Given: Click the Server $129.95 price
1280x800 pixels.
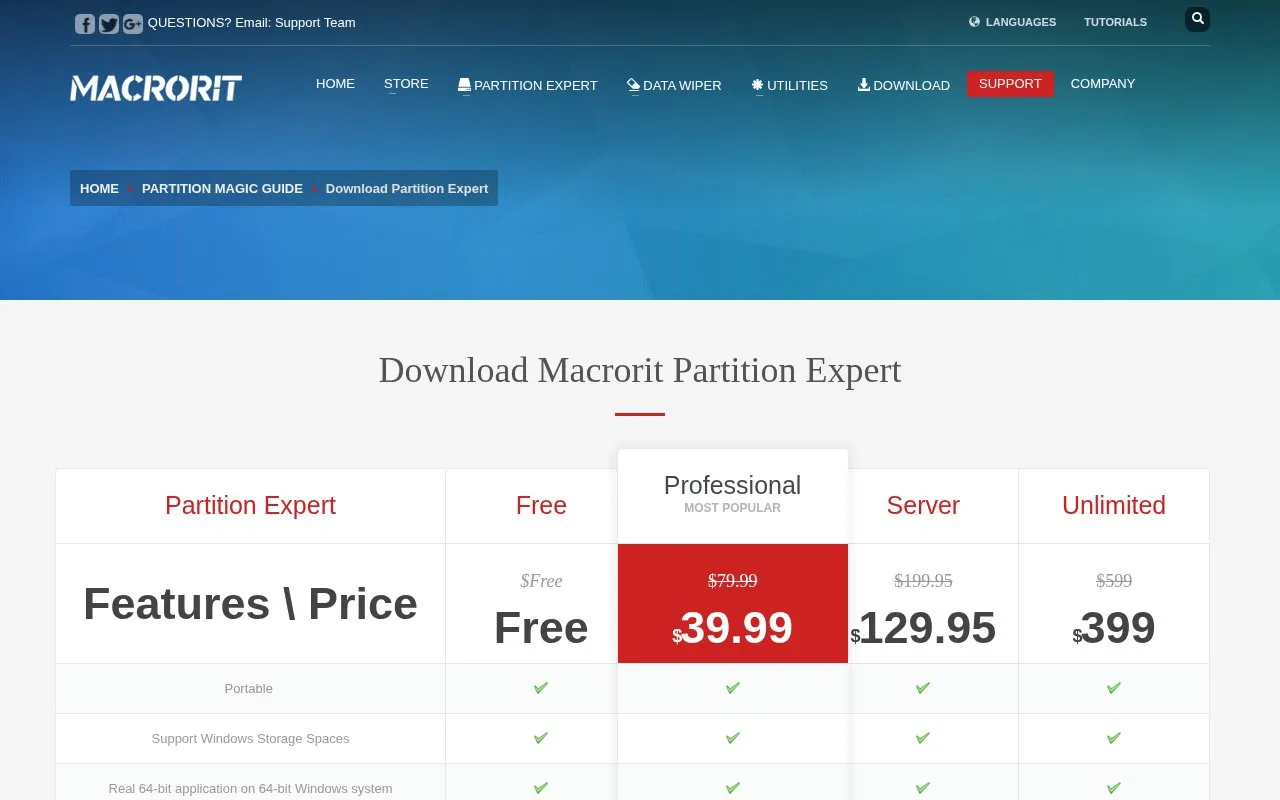Looking at the screenshot, I should pos(923,628).
